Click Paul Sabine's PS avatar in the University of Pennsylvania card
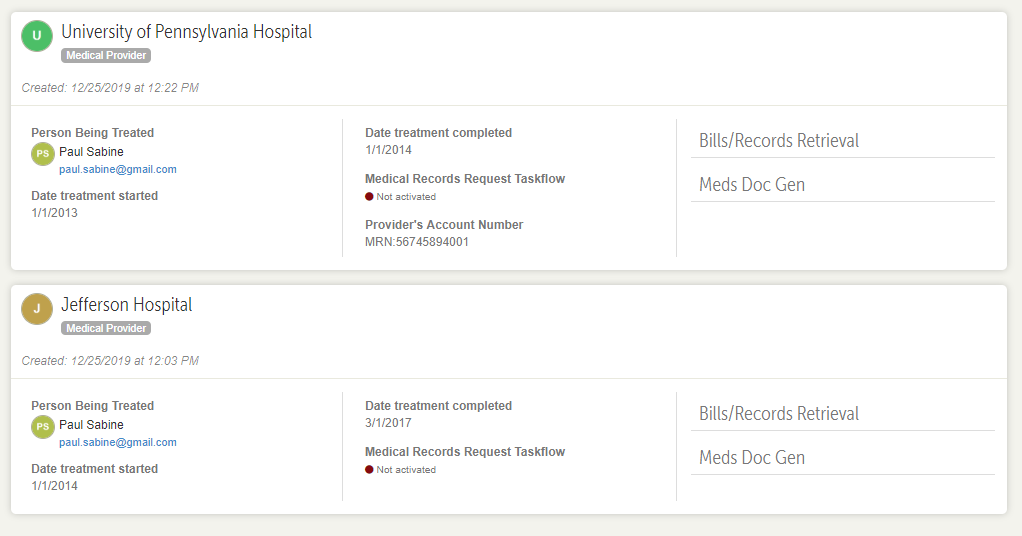The height and width of the screenshot is (536, 1022). point(43,153)
